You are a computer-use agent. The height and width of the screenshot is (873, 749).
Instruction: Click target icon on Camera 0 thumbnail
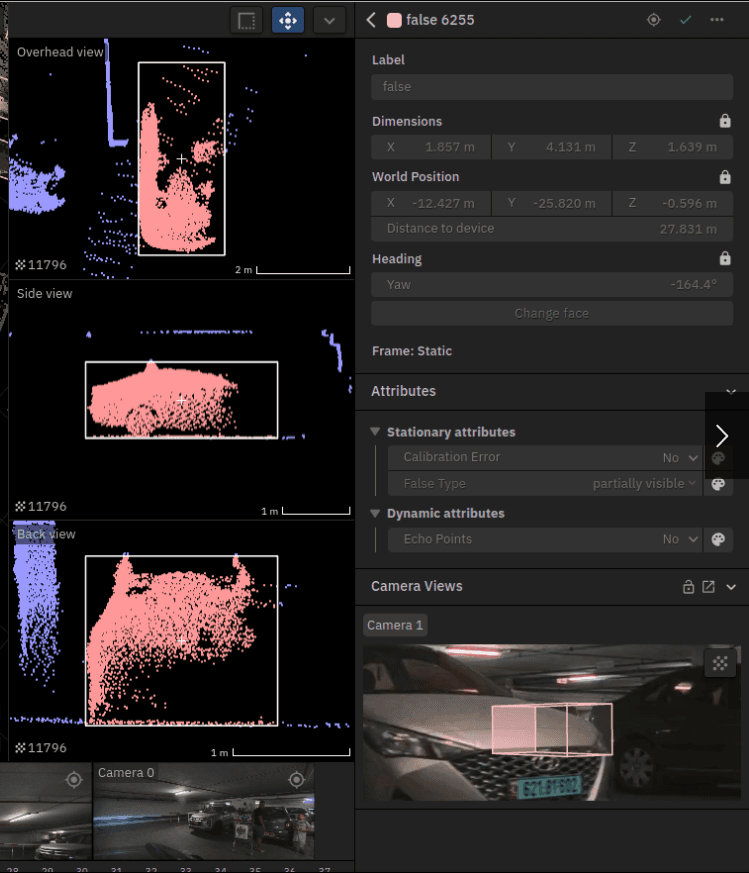296,780
